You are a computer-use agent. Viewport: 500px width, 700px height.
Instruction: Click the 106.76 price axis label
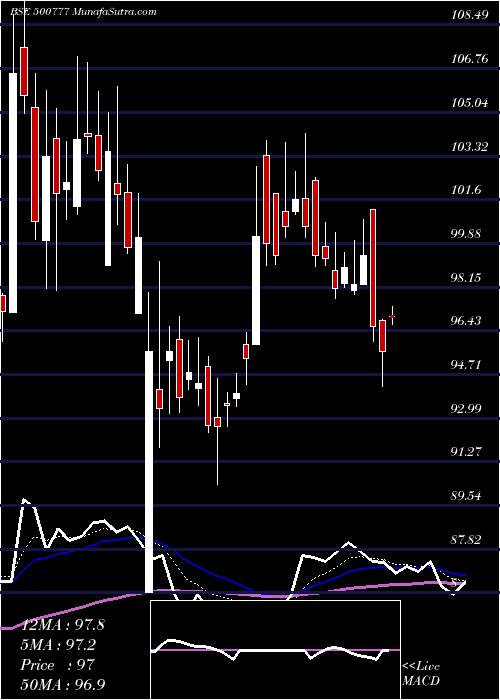coord(470,59)
